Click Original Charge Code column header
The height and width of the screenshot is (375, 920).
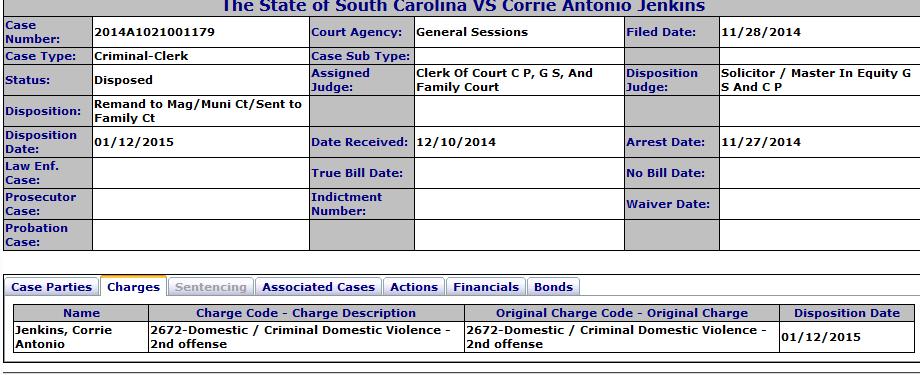click(x=622, y=313)
